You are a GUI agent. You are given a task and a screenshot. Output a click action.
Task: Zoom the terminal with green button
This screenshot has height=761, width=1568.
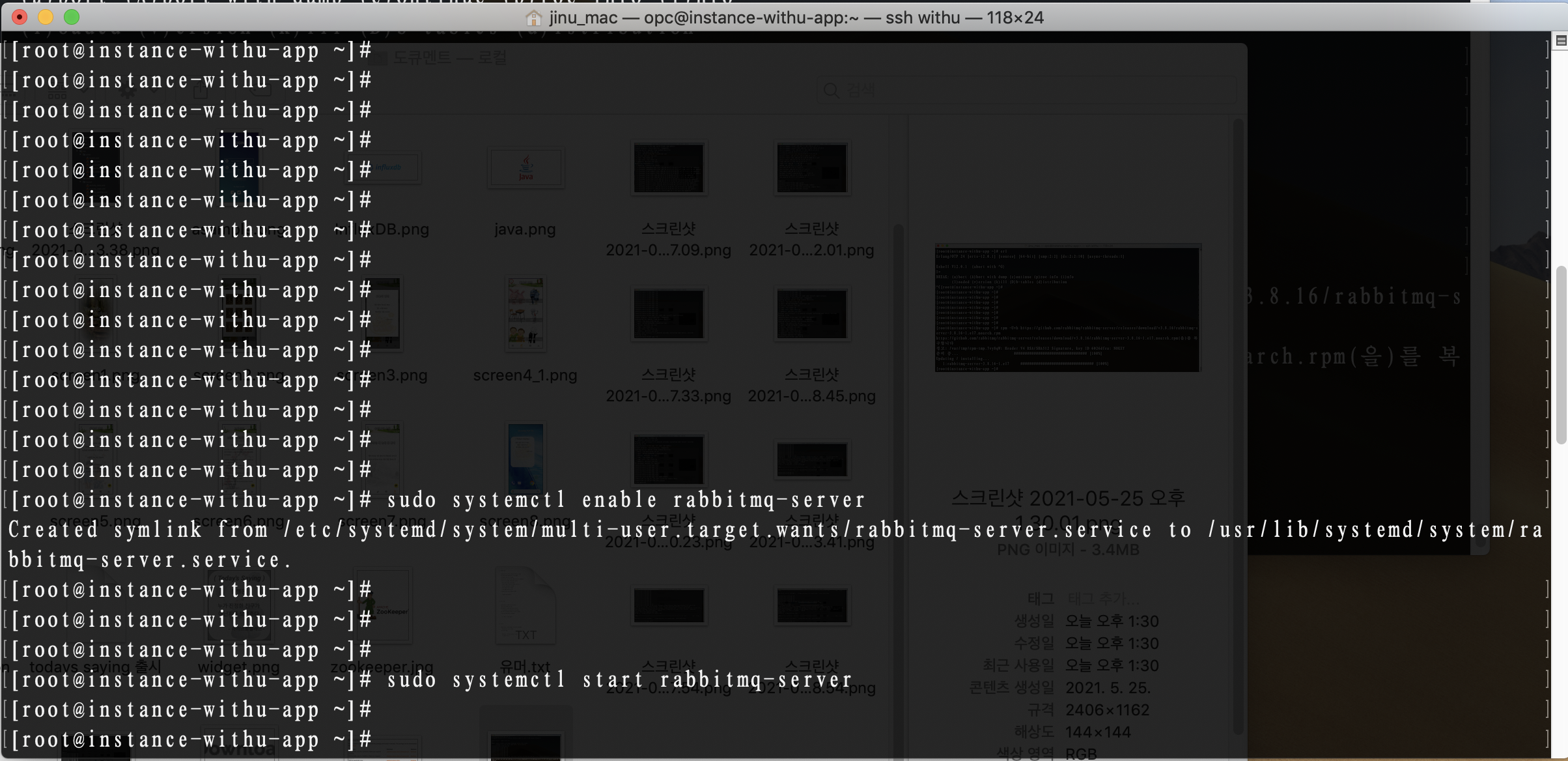72,17
